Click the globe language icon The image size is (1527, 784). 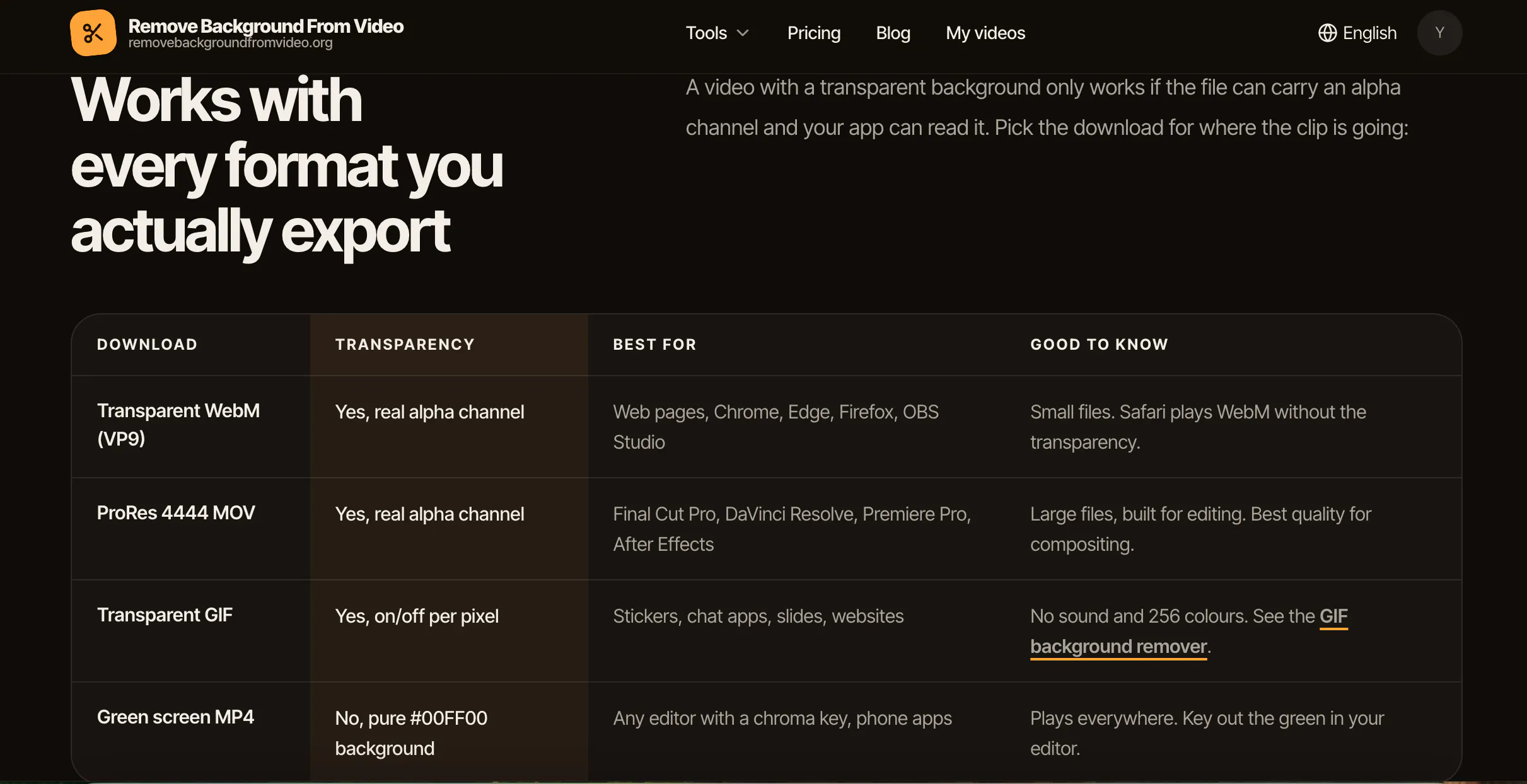[1327, 33]
